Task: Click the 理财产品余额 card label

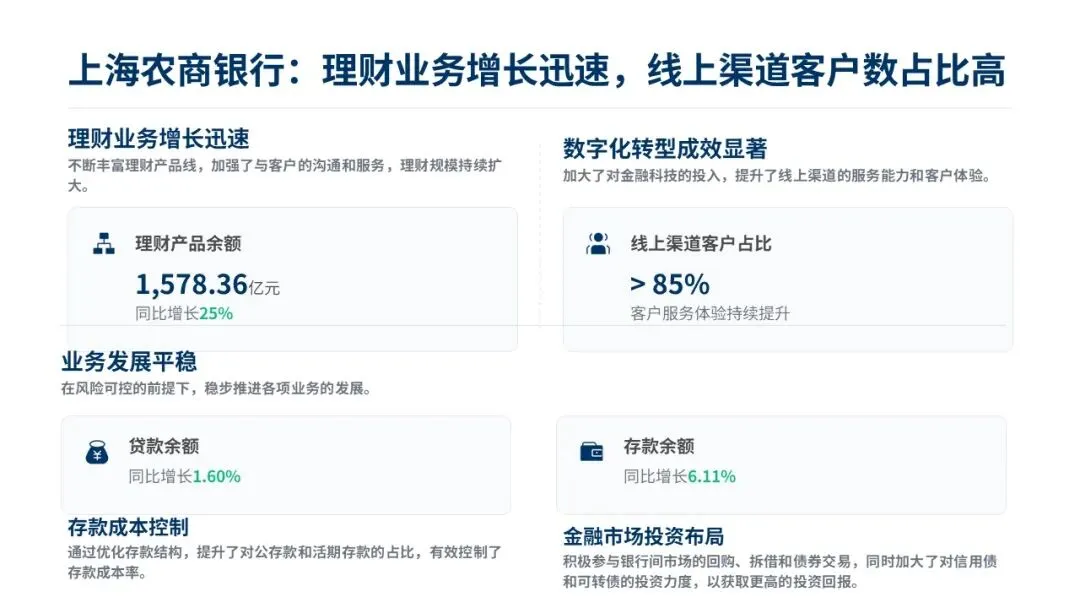Action: pyautogui.click(x=188, y=243)
